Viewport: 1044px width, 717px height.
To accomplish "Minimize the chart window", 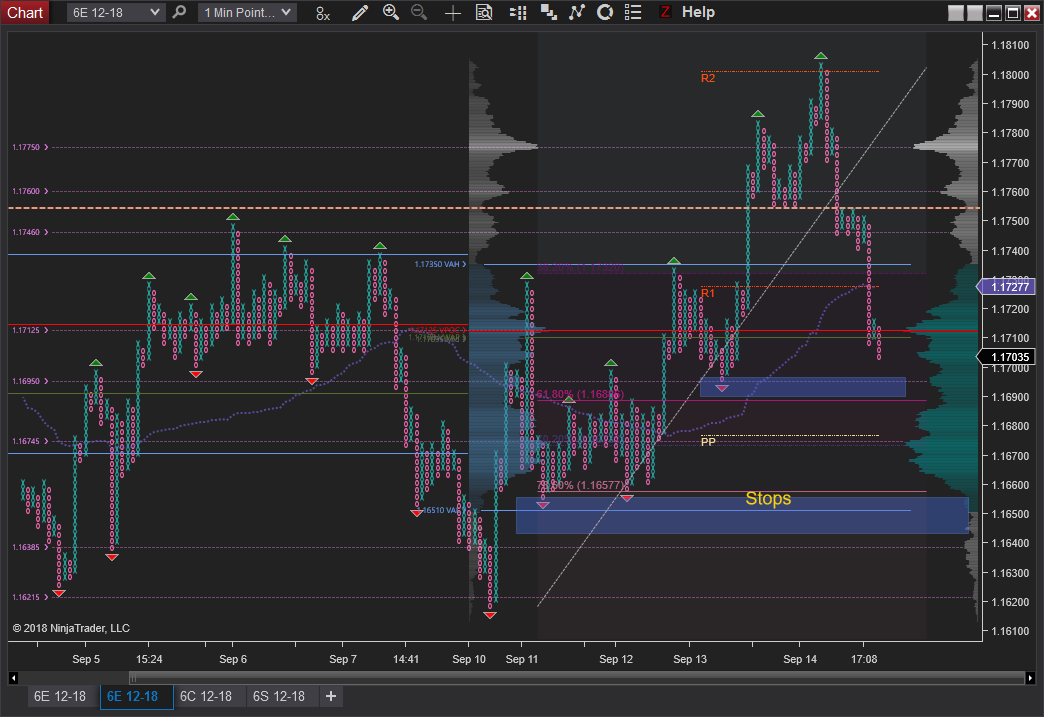I will coord(994,13).
